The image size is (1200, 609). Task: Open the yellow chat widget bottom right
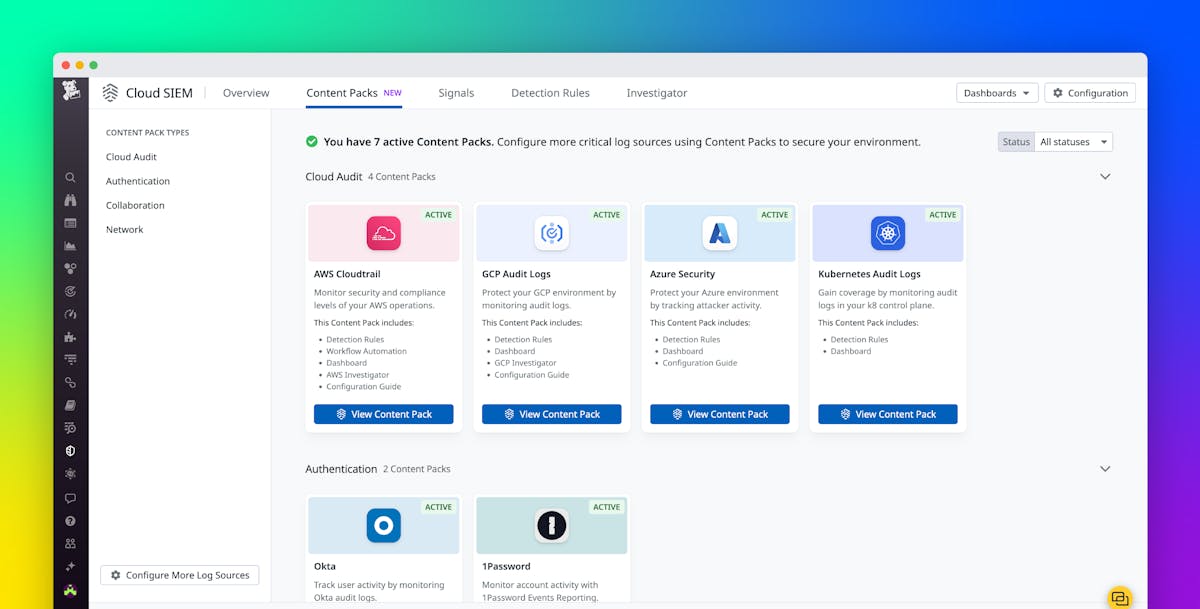click(1119, 597)
